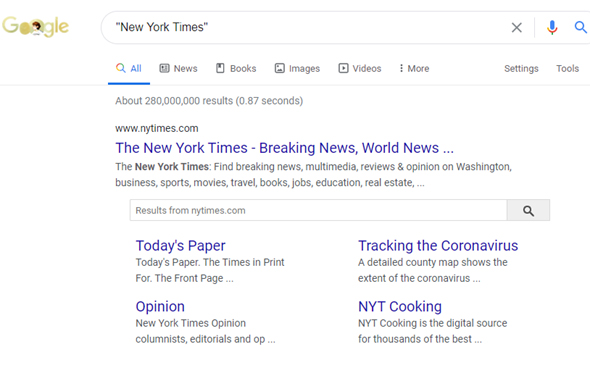The image size is (590, 373).
Task: Open The New York Times - Breaking News link
Action: [x=284, y=148]
